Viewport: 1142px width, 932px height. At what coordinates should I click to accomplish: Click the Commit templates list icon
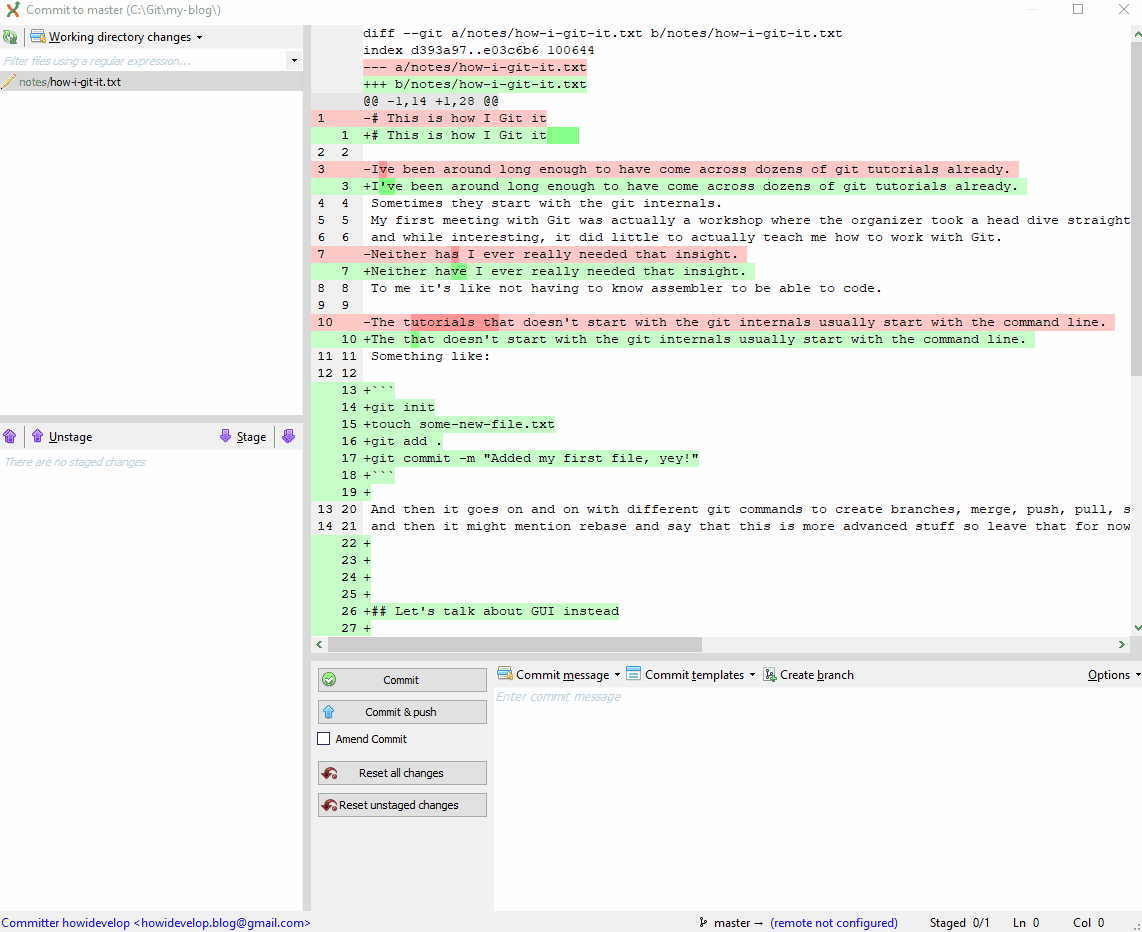point(632,674)
